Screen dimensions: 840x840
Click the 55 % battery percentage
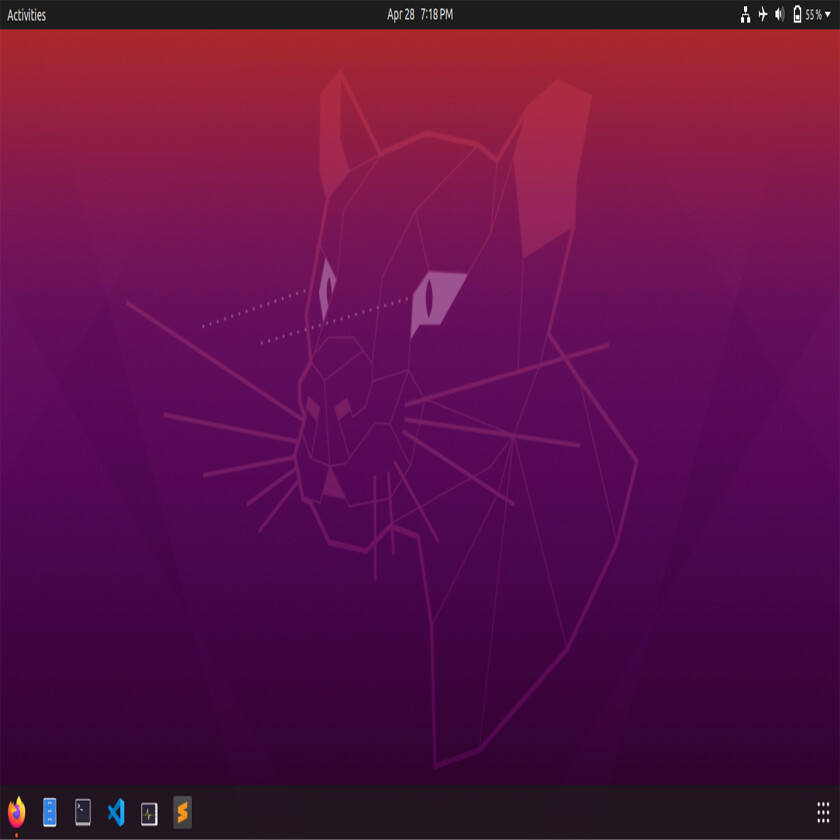812,15
